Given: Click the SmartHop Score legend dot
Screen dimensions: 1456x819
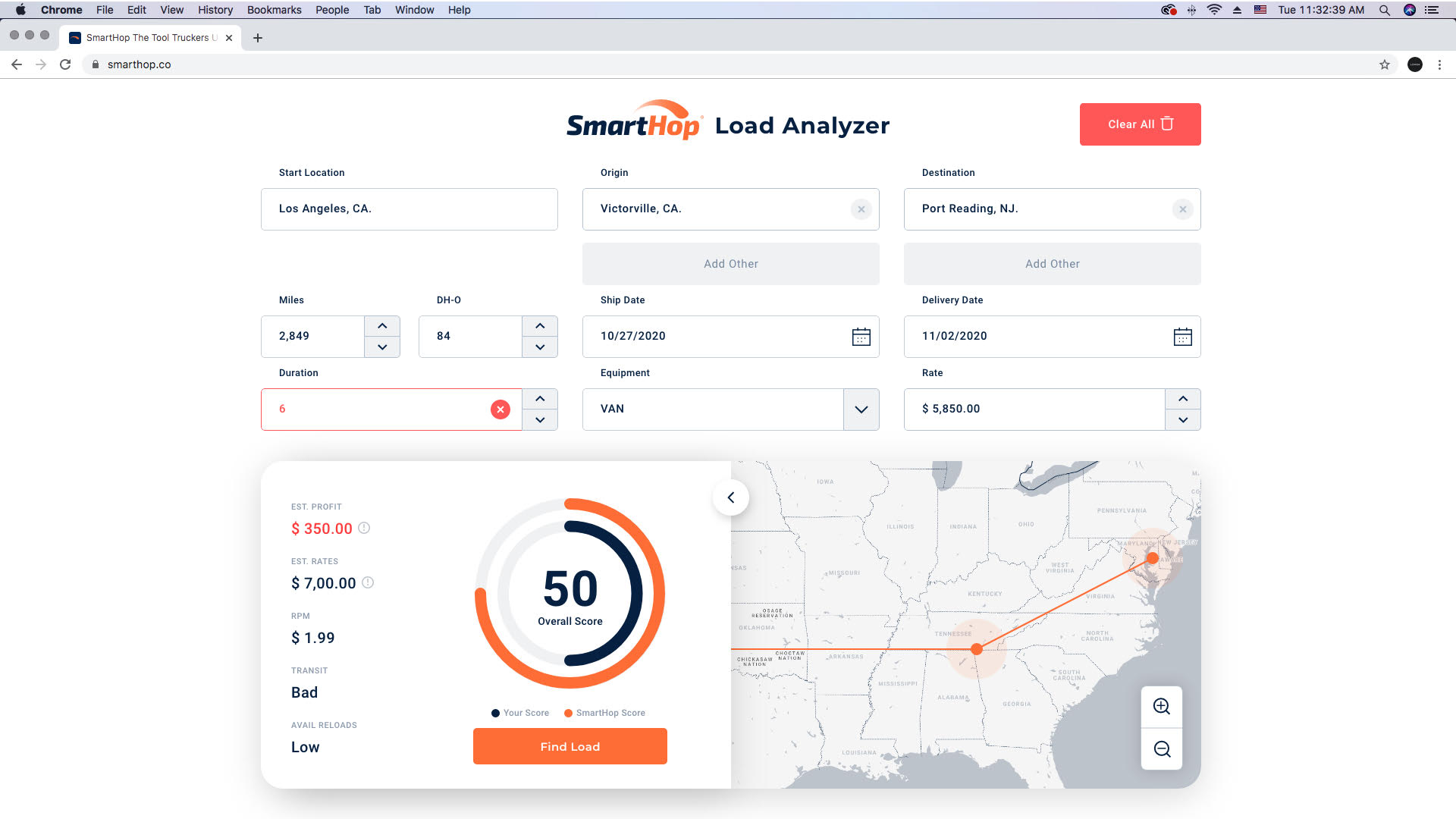Looking at the screenshot, I should pyautogui.click(x=568, y=713).
